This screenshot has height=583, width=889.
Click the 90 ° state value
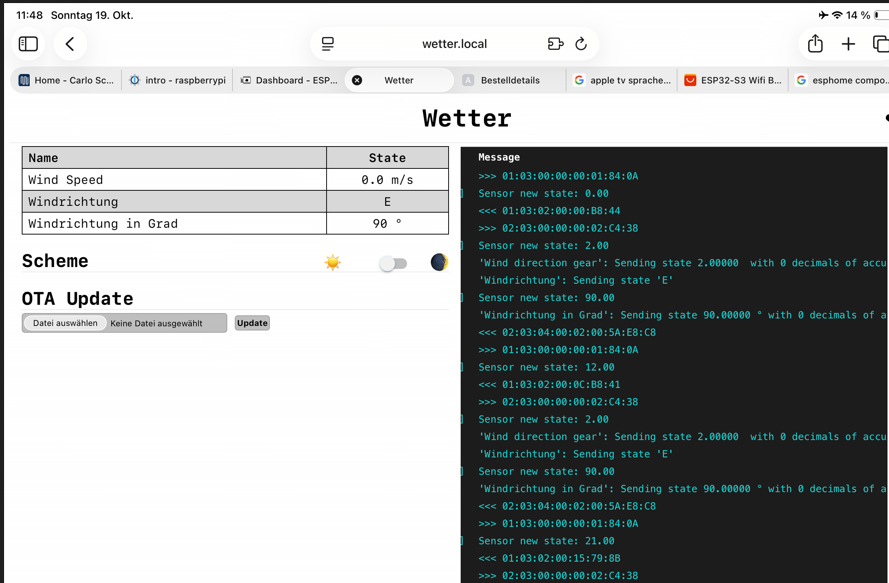[387, 224]
